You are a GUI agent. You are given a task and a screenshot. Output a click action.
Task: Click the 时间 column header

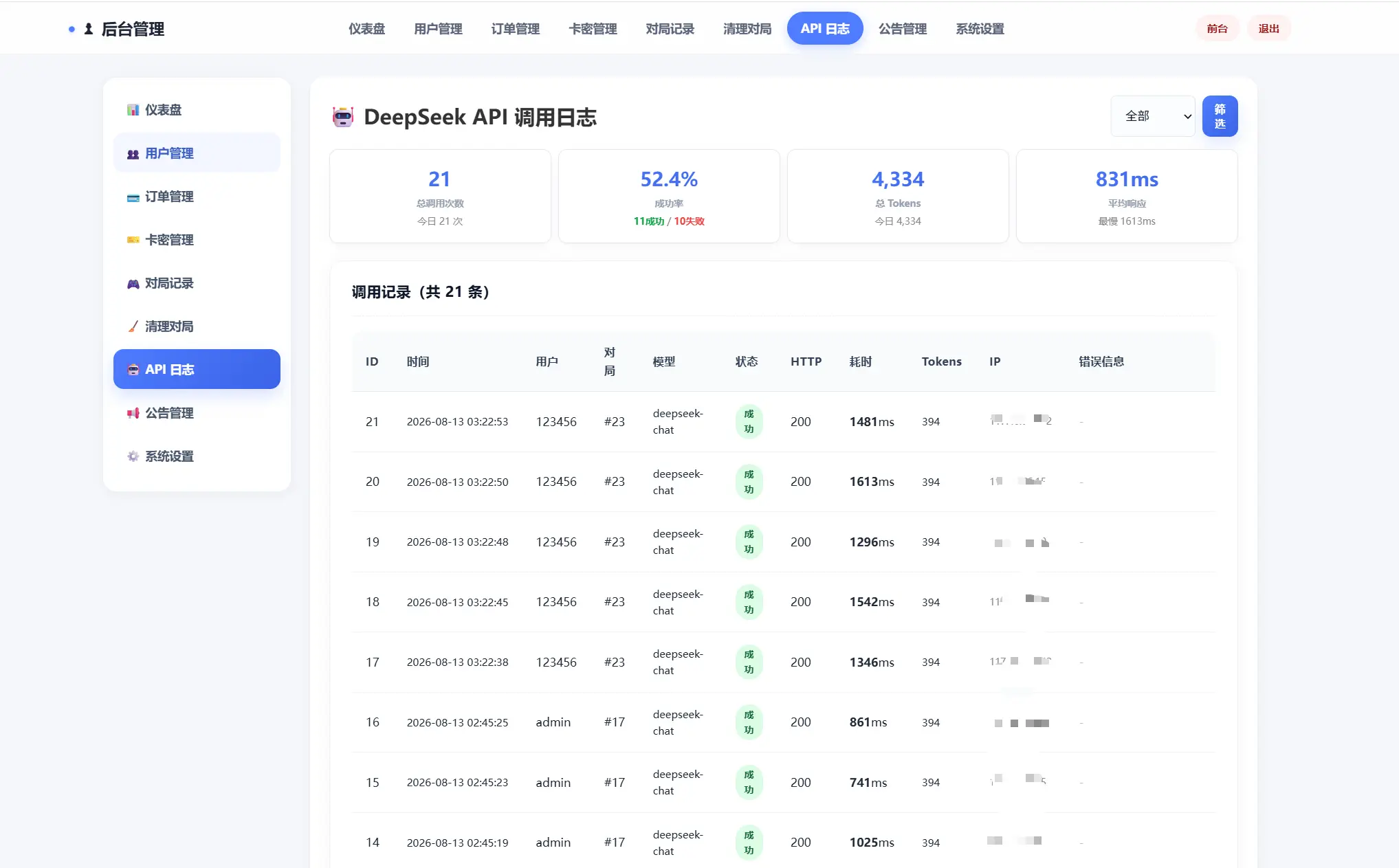tap(418, 361)
